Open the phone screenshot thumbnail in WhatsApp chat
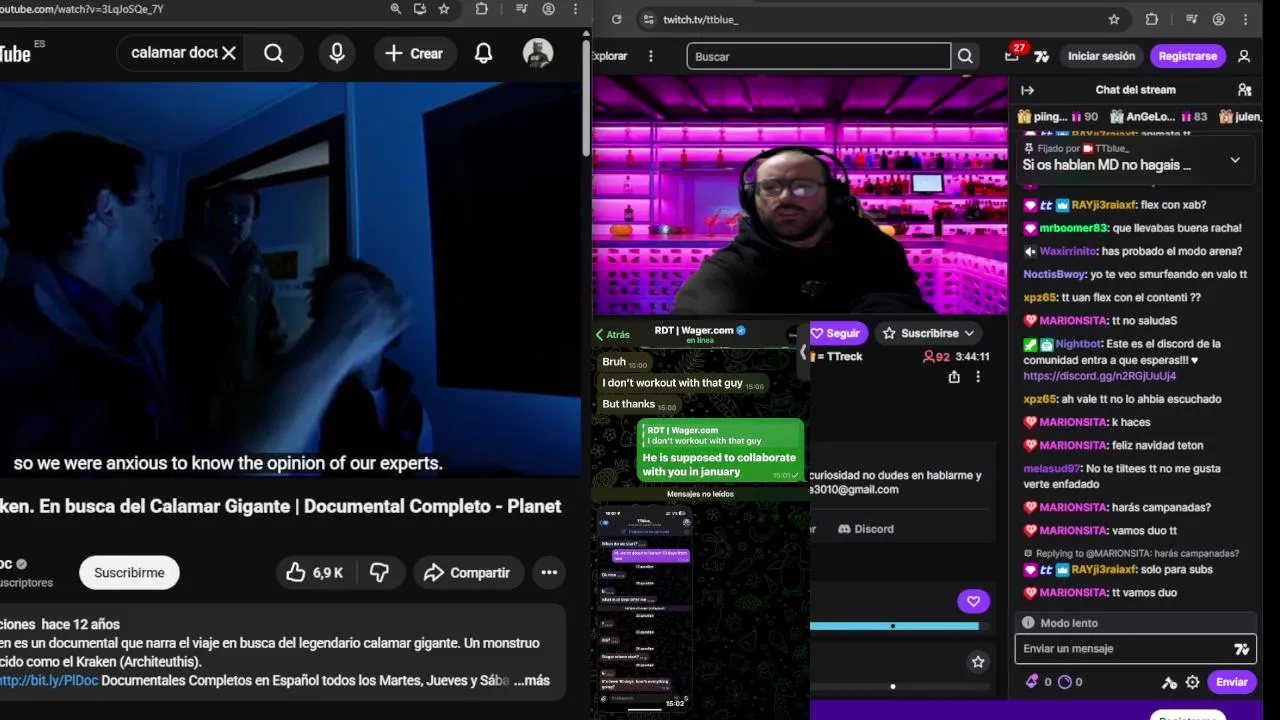This screenshot has width=1280, height=720. [645, 608]
